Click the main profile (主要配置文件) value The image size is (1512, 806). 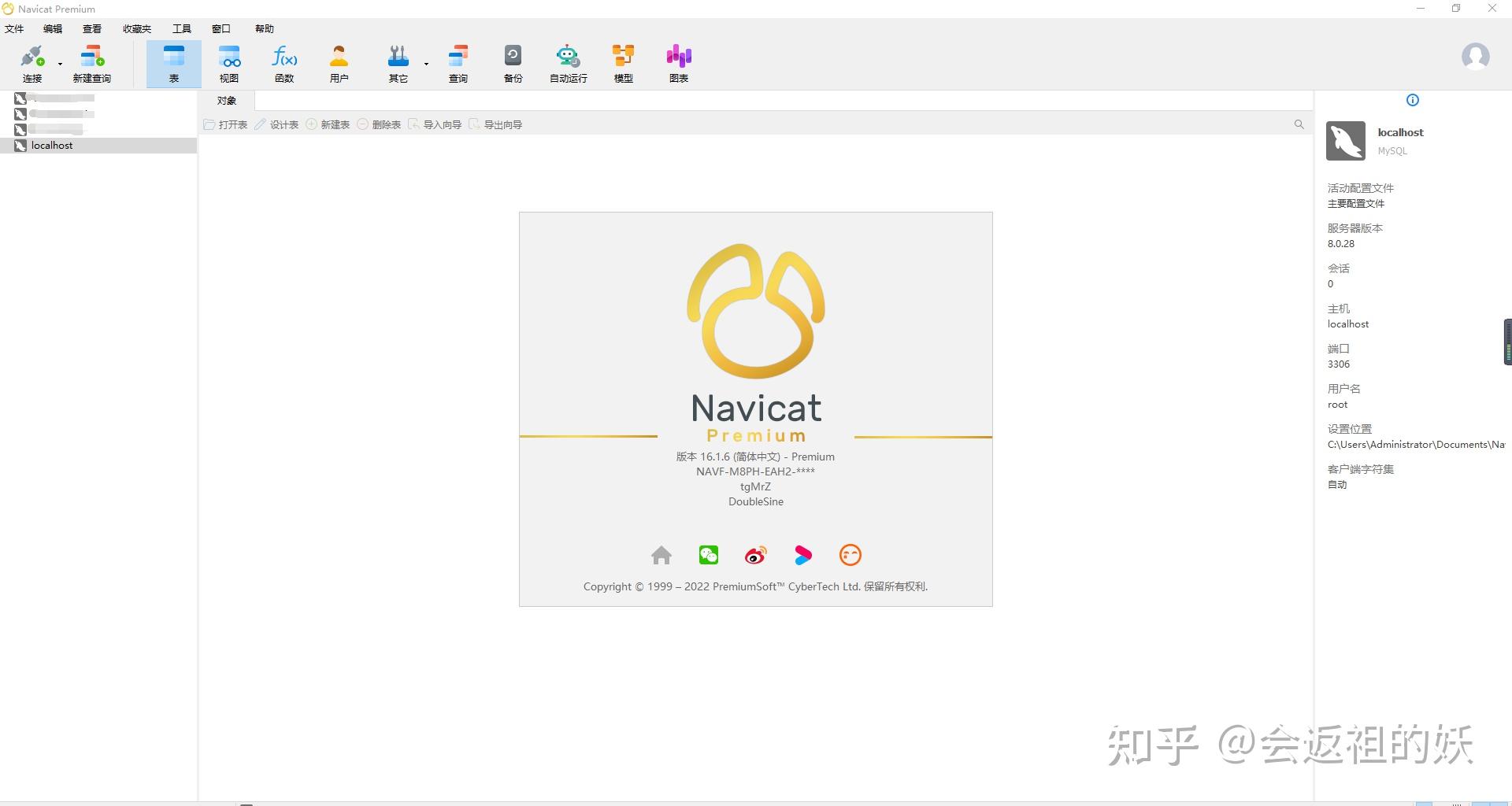1356,204
